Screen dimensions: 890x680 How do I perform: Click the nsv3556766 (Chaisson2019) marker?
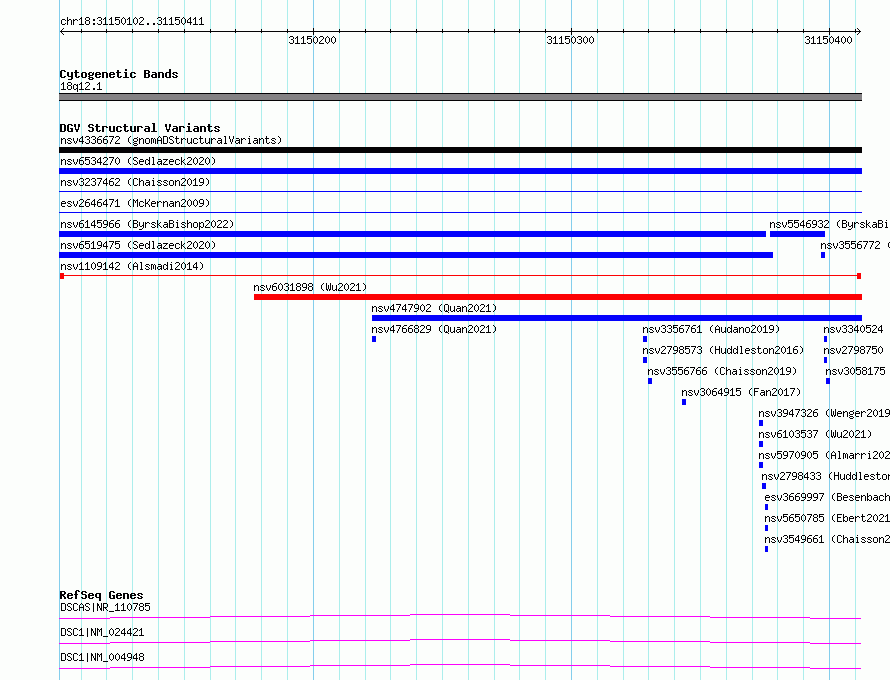650,381
